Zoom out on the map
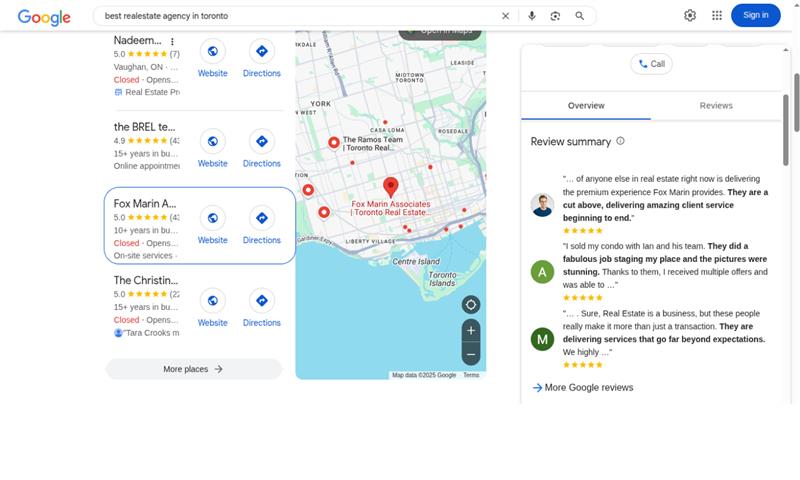The width and height of the screenshot is (800, 480). (471, 354)
